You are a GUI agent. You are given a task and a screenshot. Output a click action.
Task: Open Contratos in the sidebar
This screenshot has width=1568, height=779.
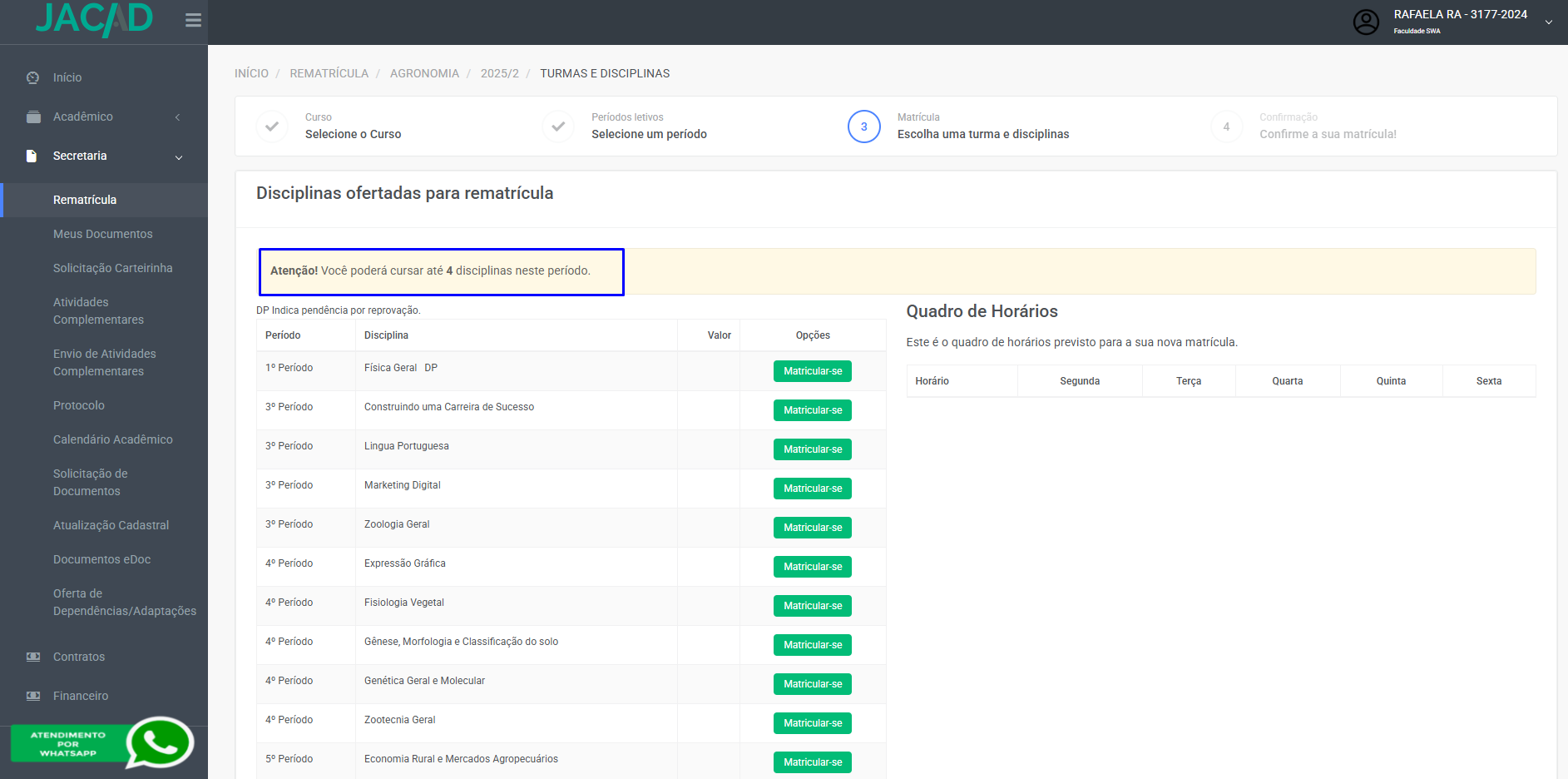[79, 657]
